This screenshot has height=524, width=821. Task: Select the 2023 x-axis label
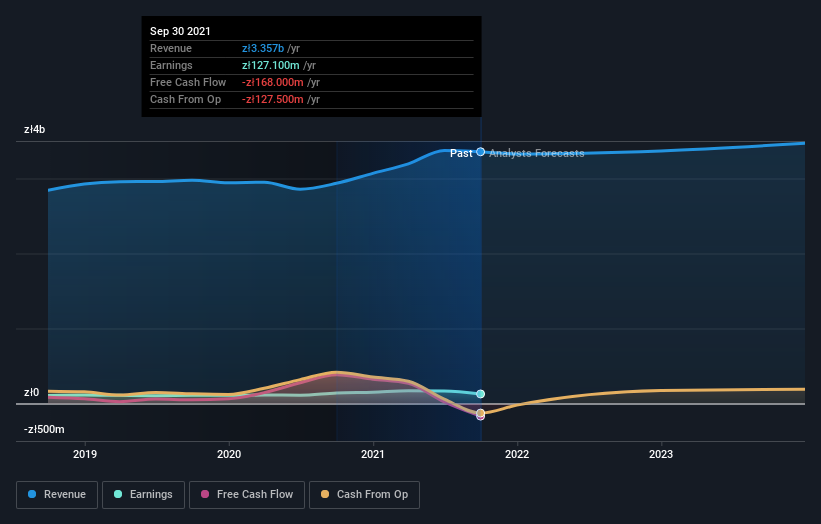pos(661,454)
